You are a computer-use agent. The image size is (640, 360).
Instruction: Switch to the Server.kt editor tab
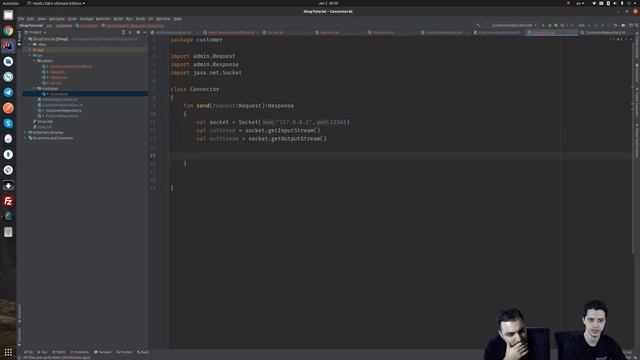tap(275, 33)
